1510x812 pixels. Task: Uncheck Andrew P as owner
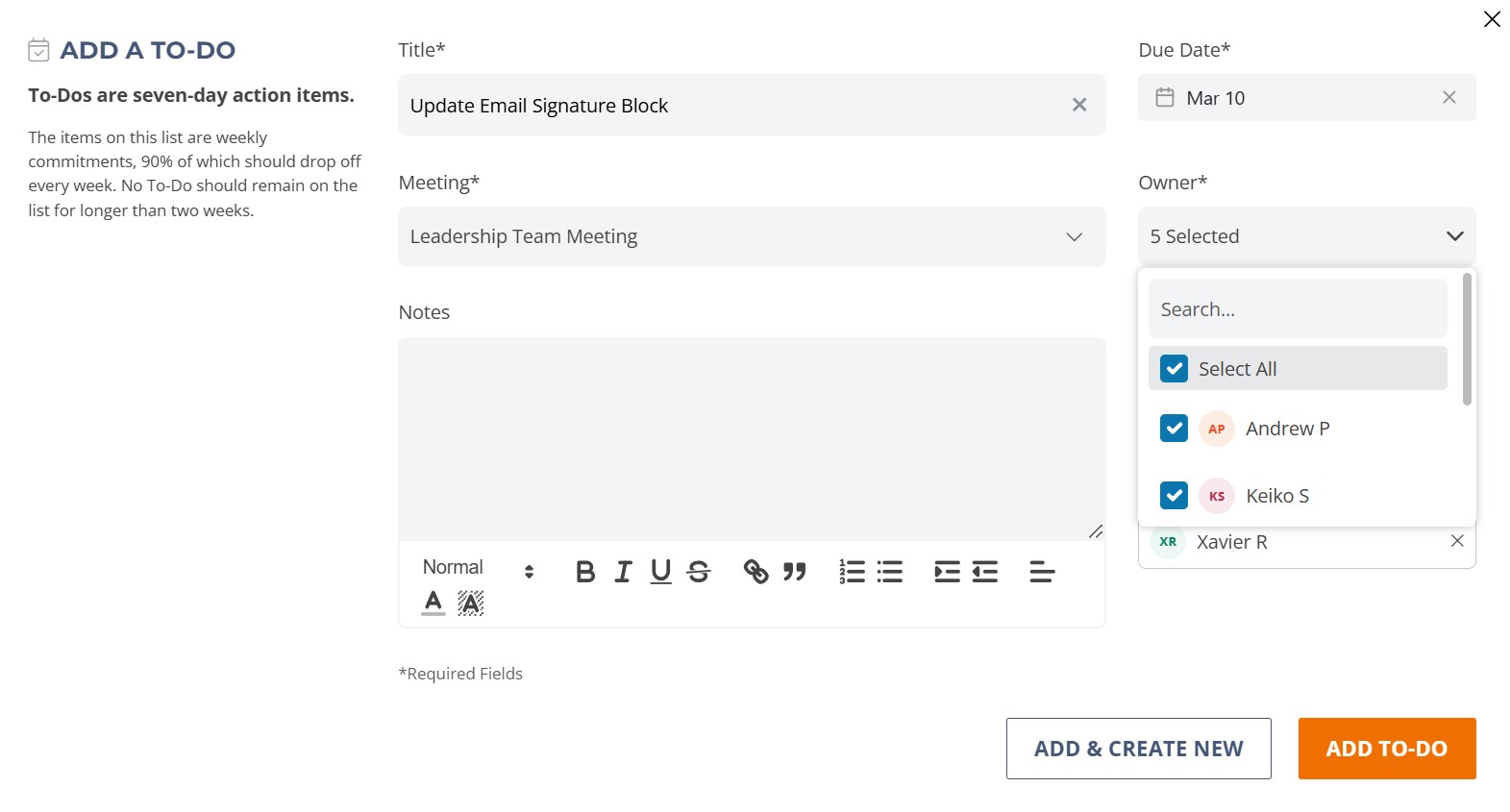(x=1174, y=429)
